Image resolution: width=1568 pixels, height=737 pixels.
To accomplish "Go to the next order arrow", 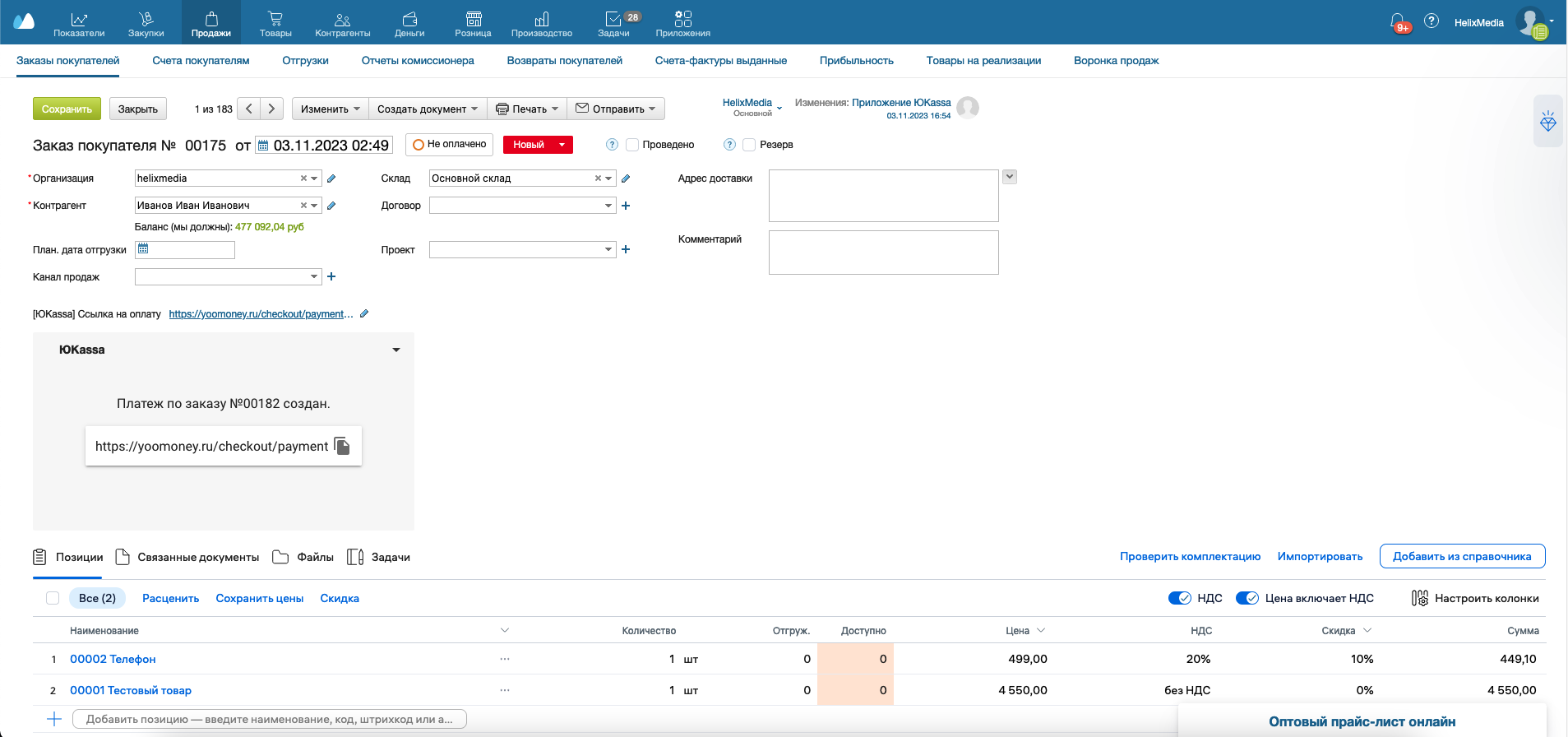I will point(272,109).
